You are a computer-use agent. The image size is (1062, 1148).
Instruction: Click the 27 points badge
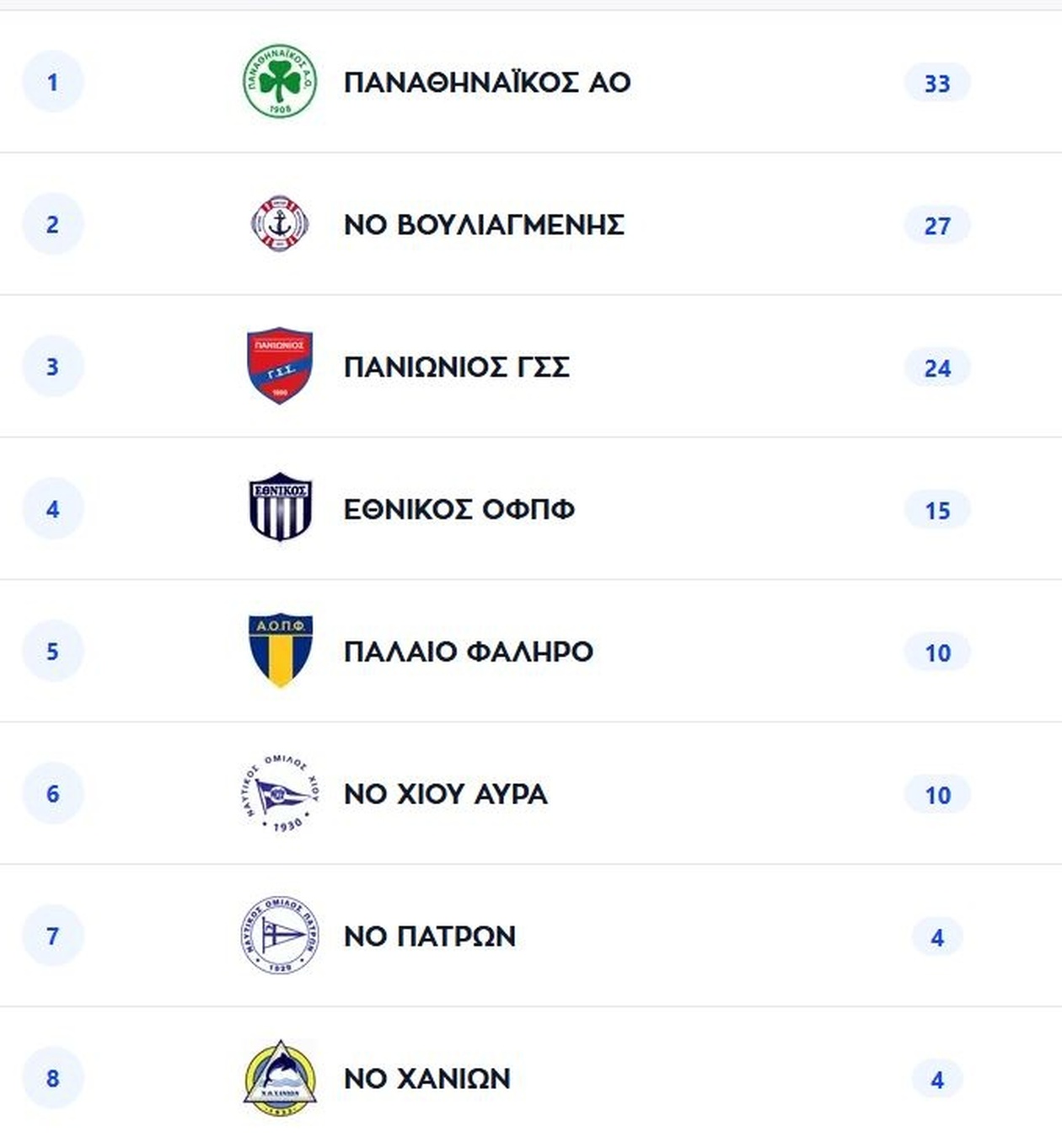coord(936,225)
